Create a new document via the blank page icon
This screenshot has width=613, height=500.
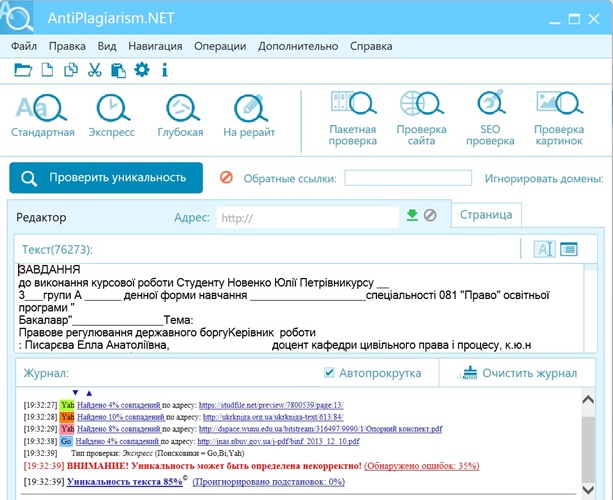pos(47,70)
